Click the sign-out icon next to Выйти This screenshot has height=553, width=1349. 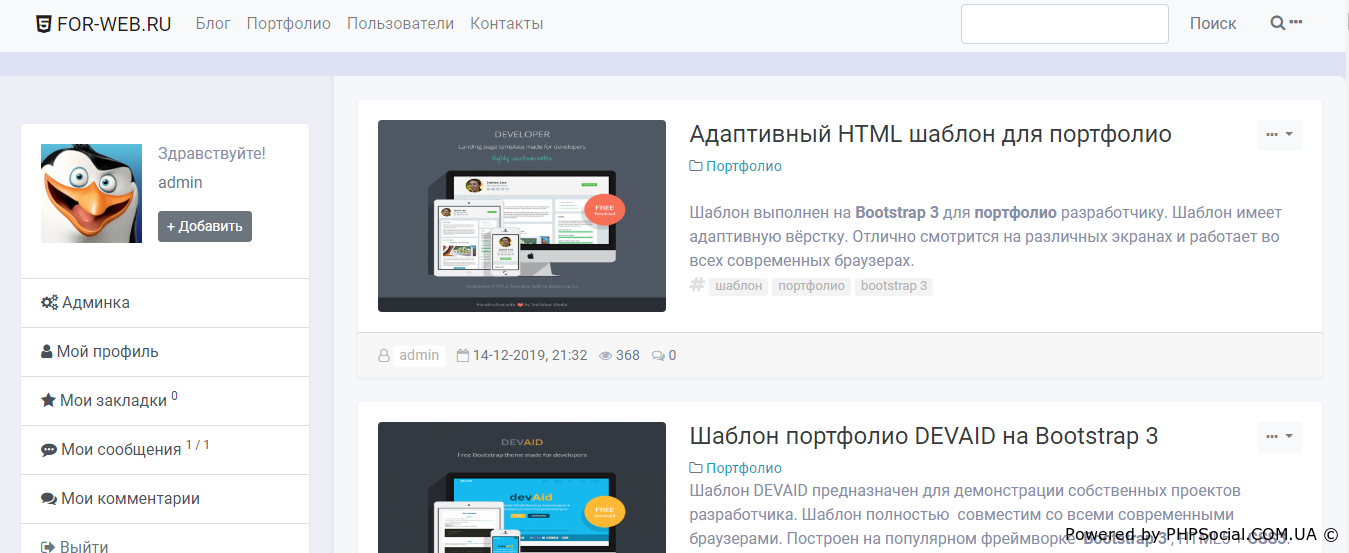(49, 547)
